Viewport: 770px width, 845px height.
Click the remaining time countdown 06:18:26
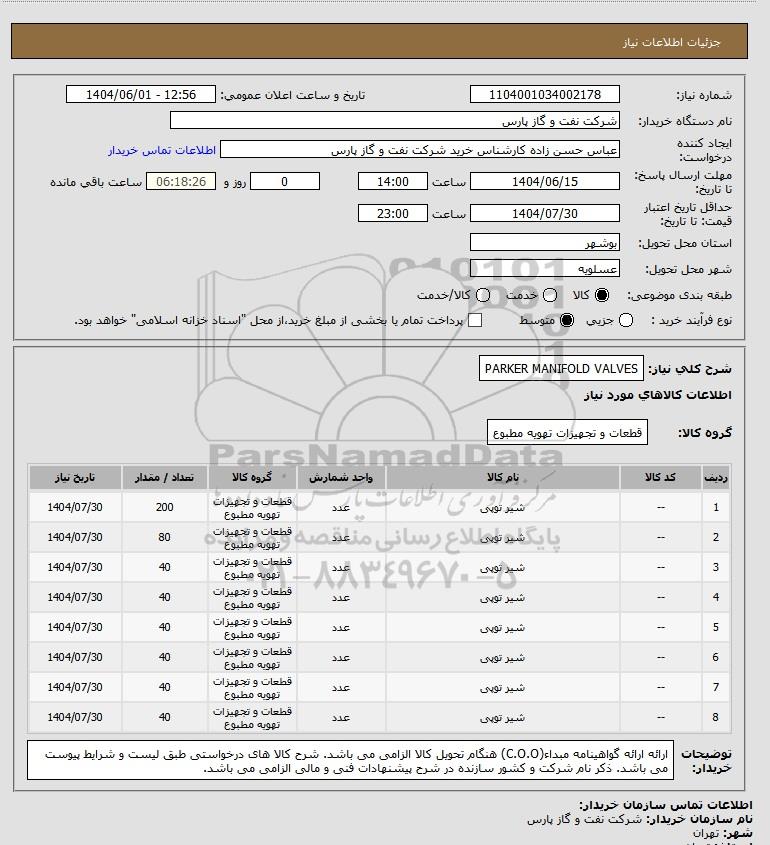point(181,181)
